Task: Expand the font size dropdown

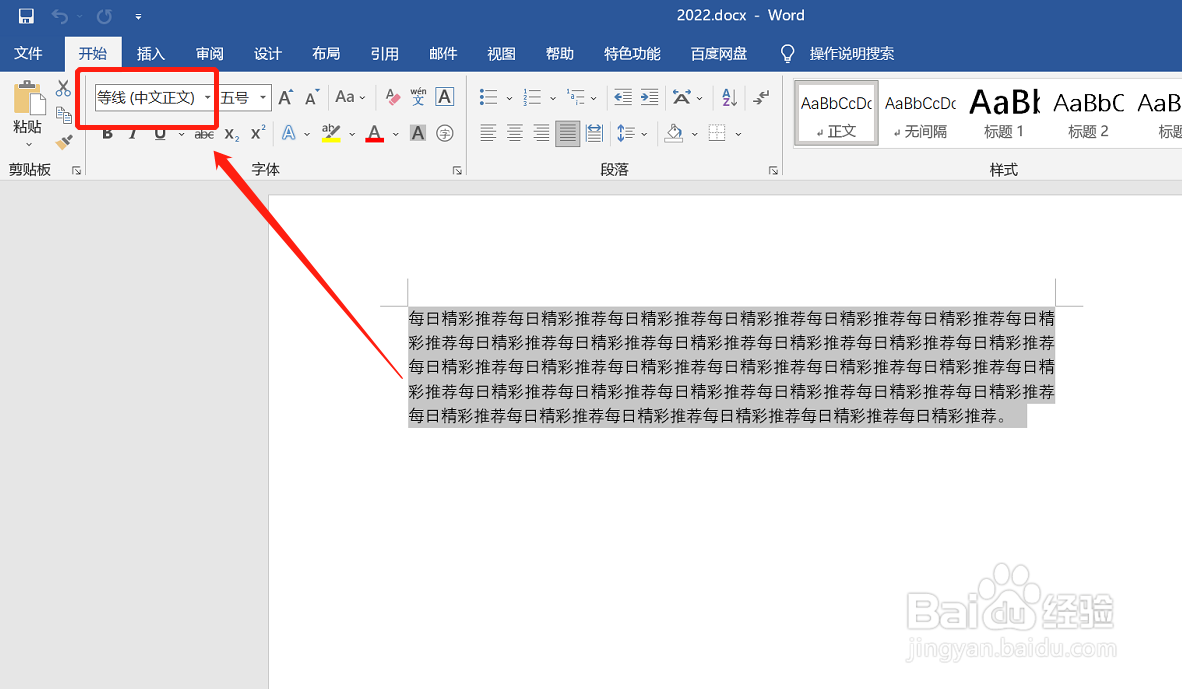Action: coord(263,97)
